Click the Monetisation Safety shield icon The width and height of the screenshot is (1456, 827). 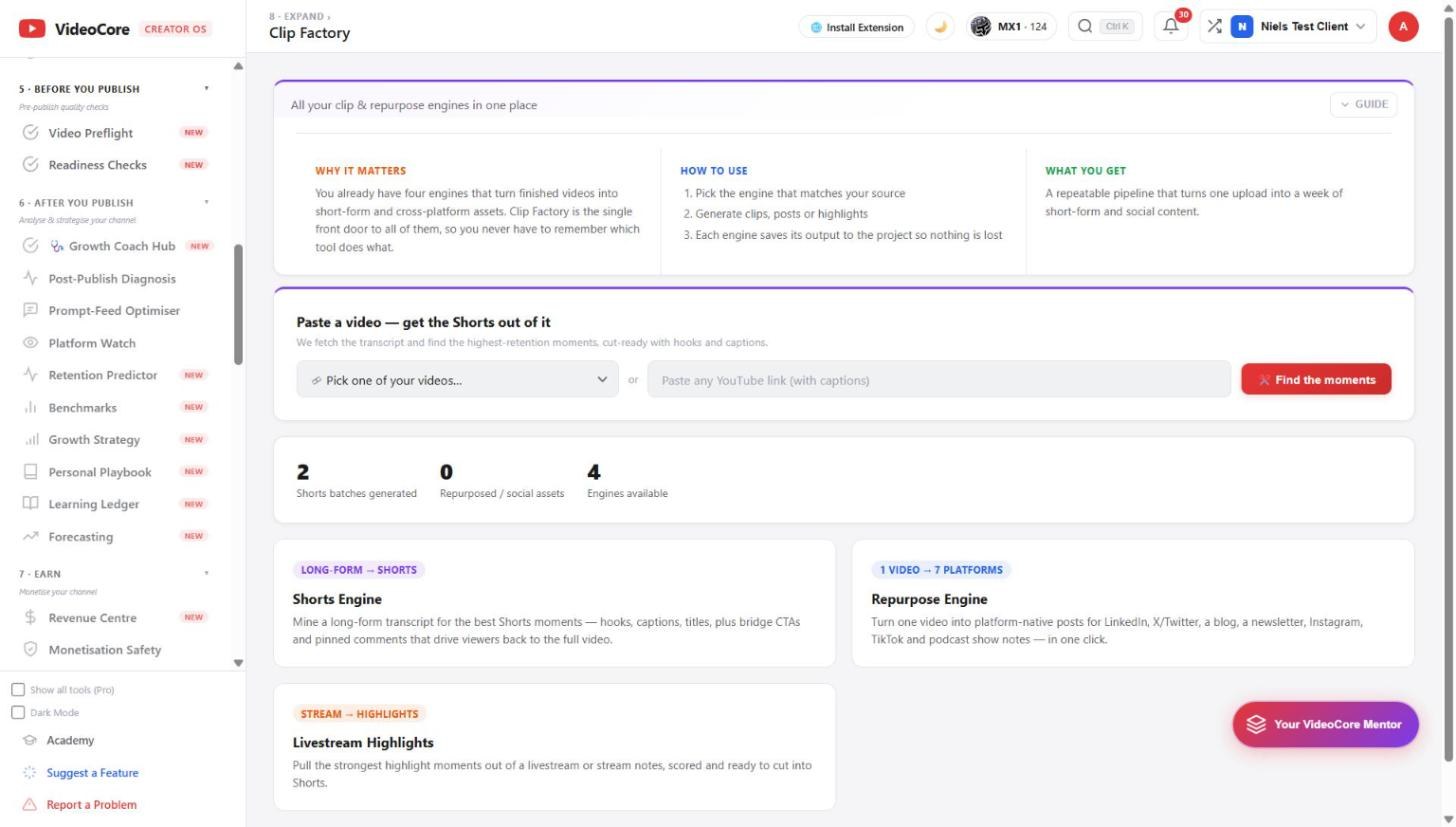pos(31,650)
